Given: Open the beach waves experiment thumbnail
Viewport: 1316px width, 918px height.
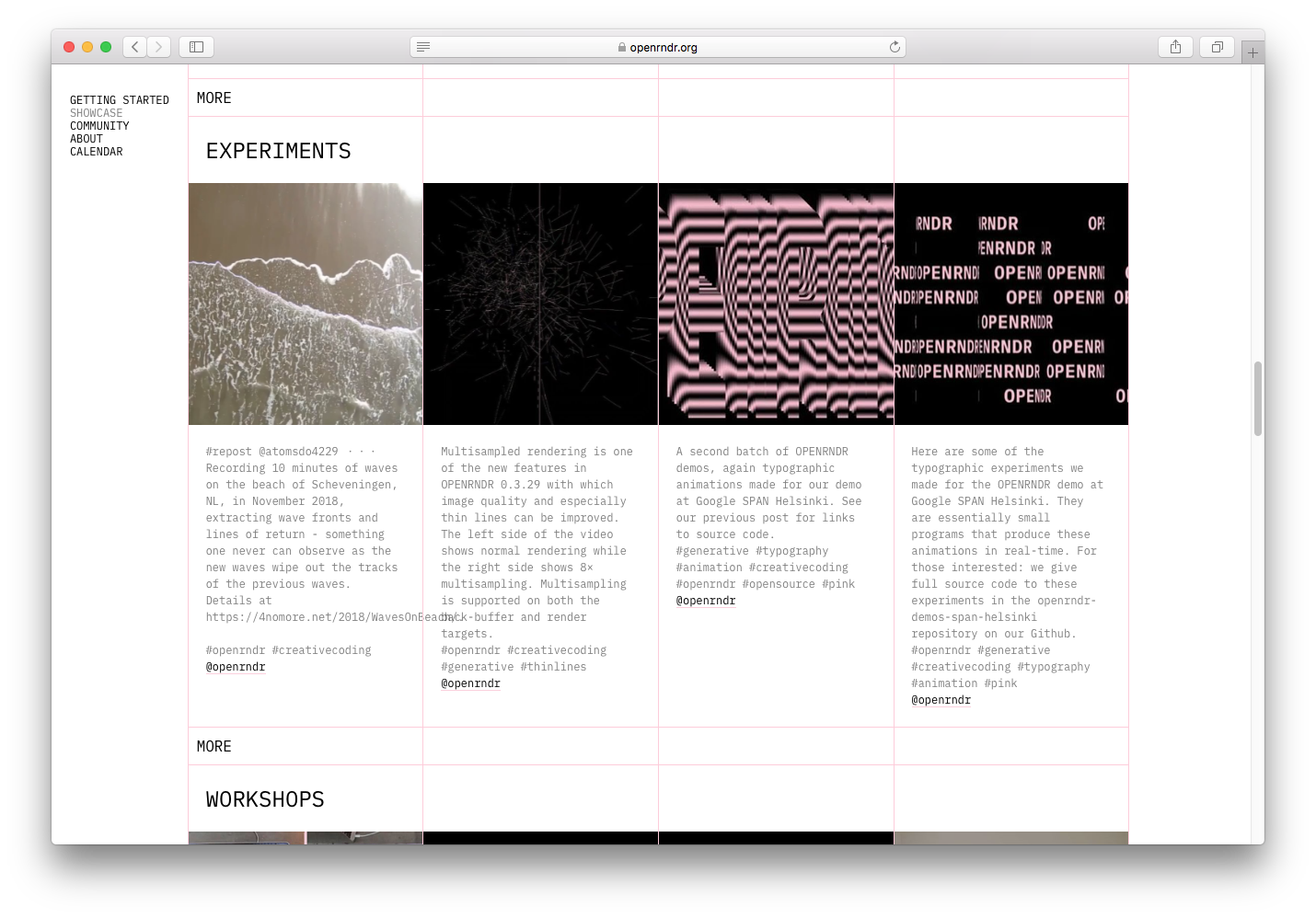Looking at the screenshot, I should [306, 304].
